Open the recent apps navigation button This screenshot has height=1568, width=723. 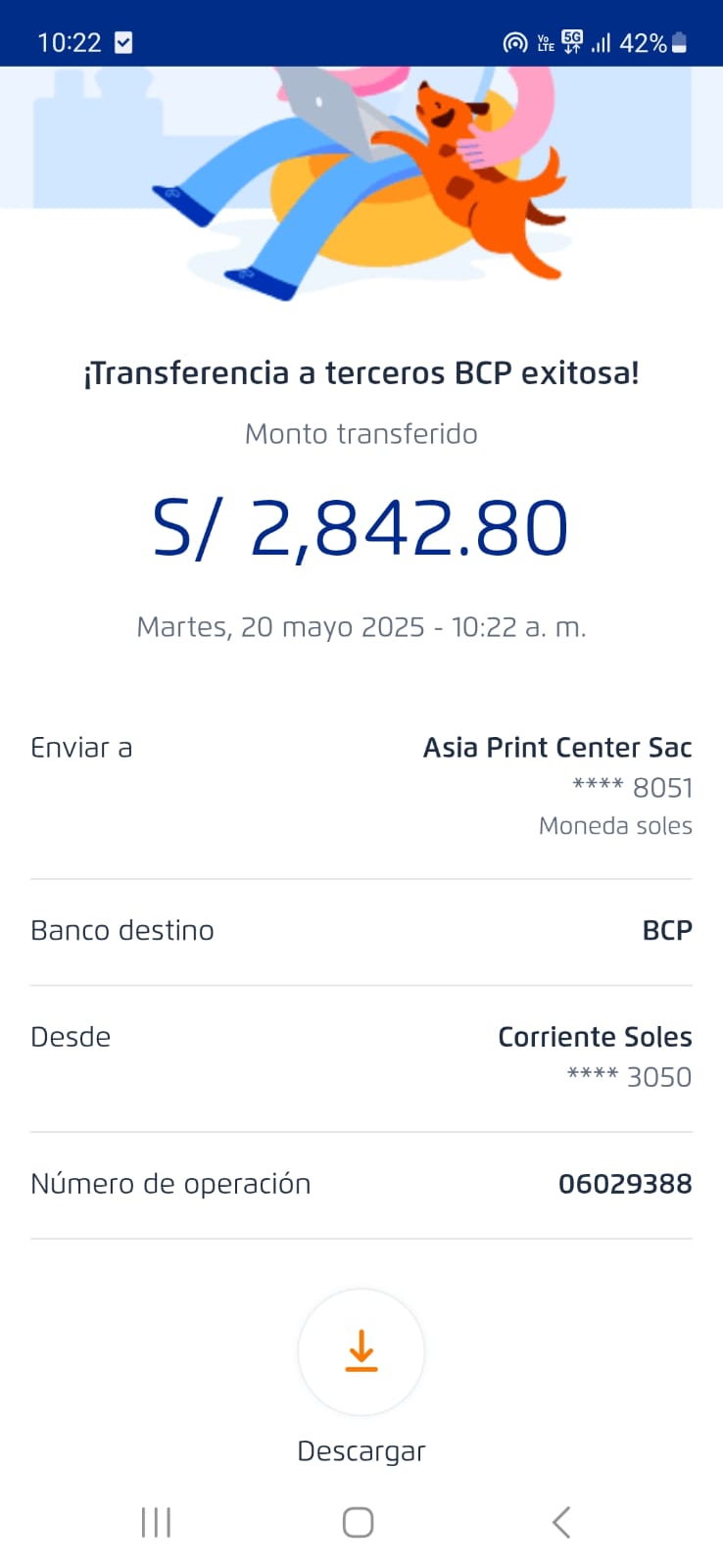point(157,1522)
